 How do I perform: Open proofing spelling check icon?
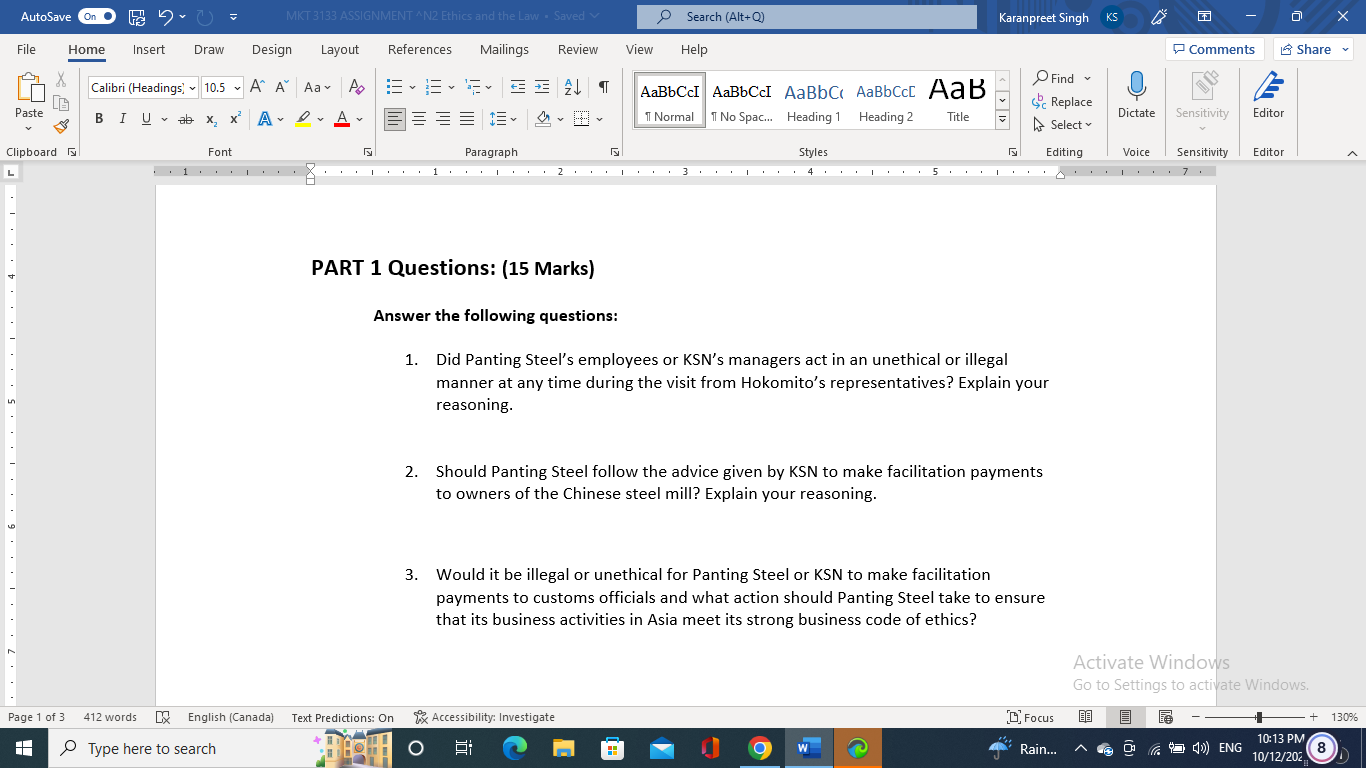(x=163, y=717)
